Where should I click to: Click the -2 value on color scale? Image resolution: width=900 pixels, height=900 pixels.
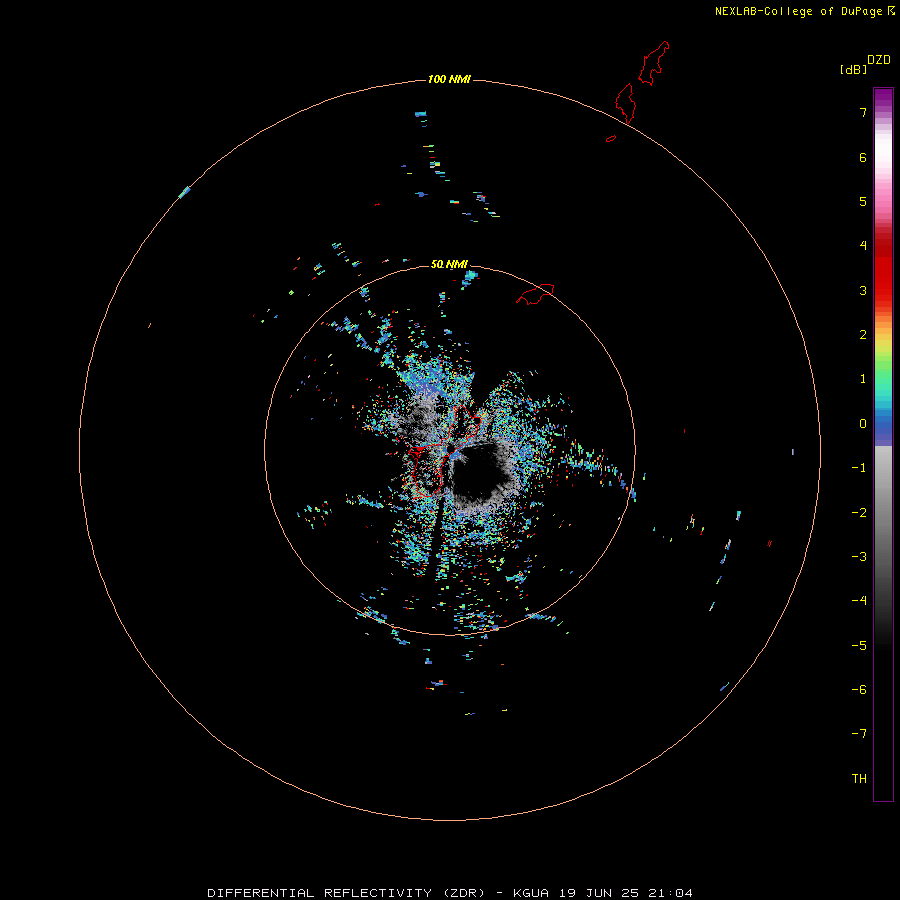pyautogui.click(x=859, y=513)
